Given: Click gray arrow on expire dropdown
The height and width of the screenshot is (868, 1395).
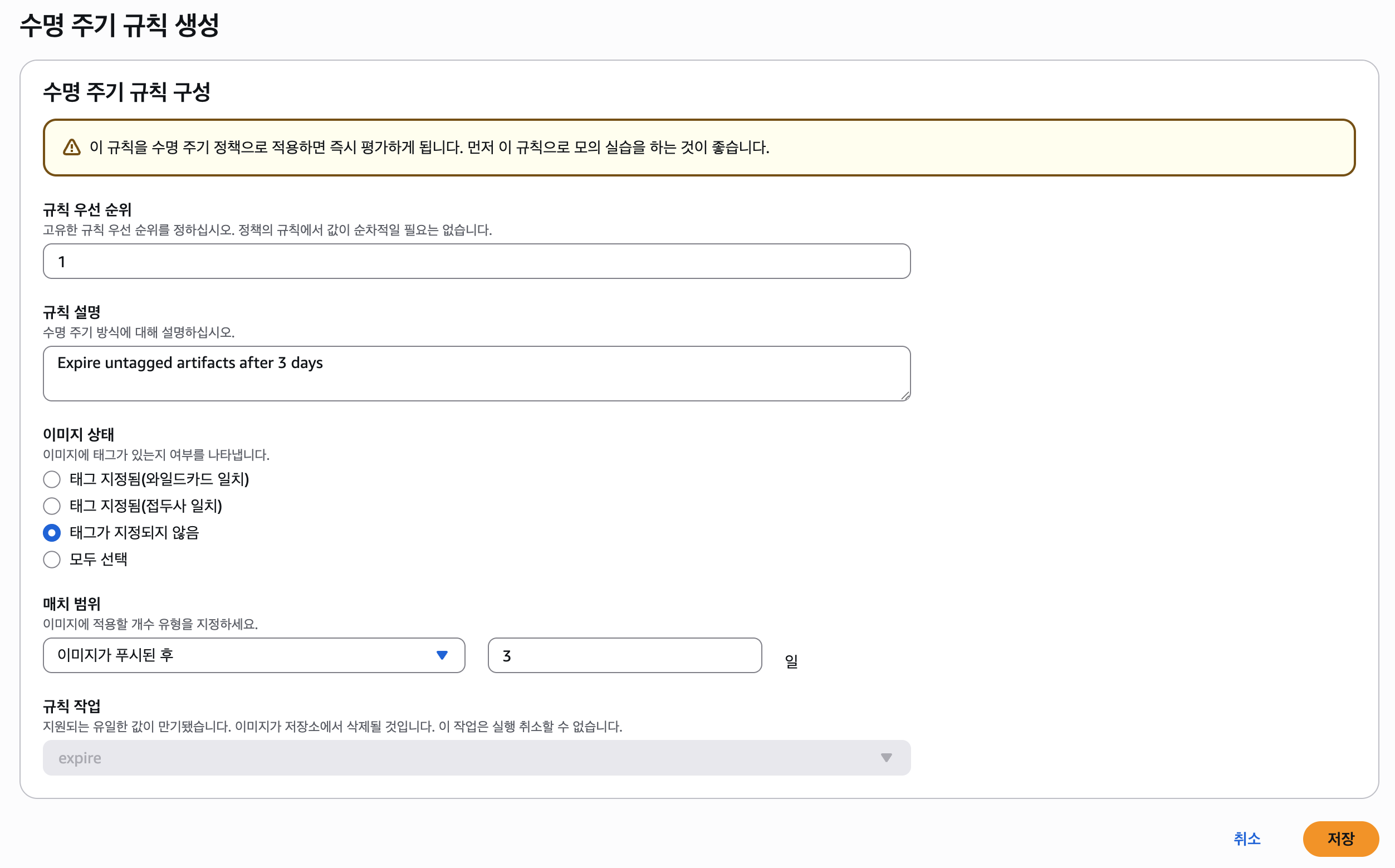Looking at the screenshot, I should coord(886,758).
